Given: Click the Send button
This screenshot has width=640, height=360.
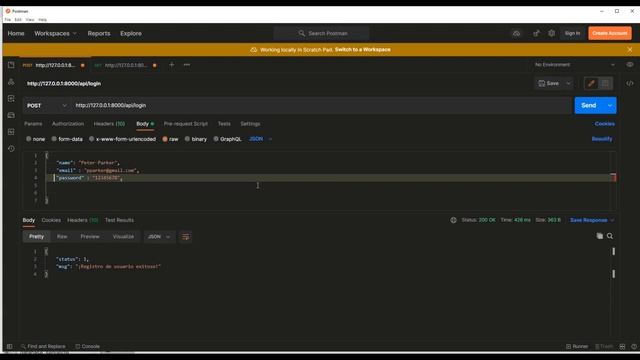Looking at the screenshot, I should pyautogui.click(x=589, y=106).
